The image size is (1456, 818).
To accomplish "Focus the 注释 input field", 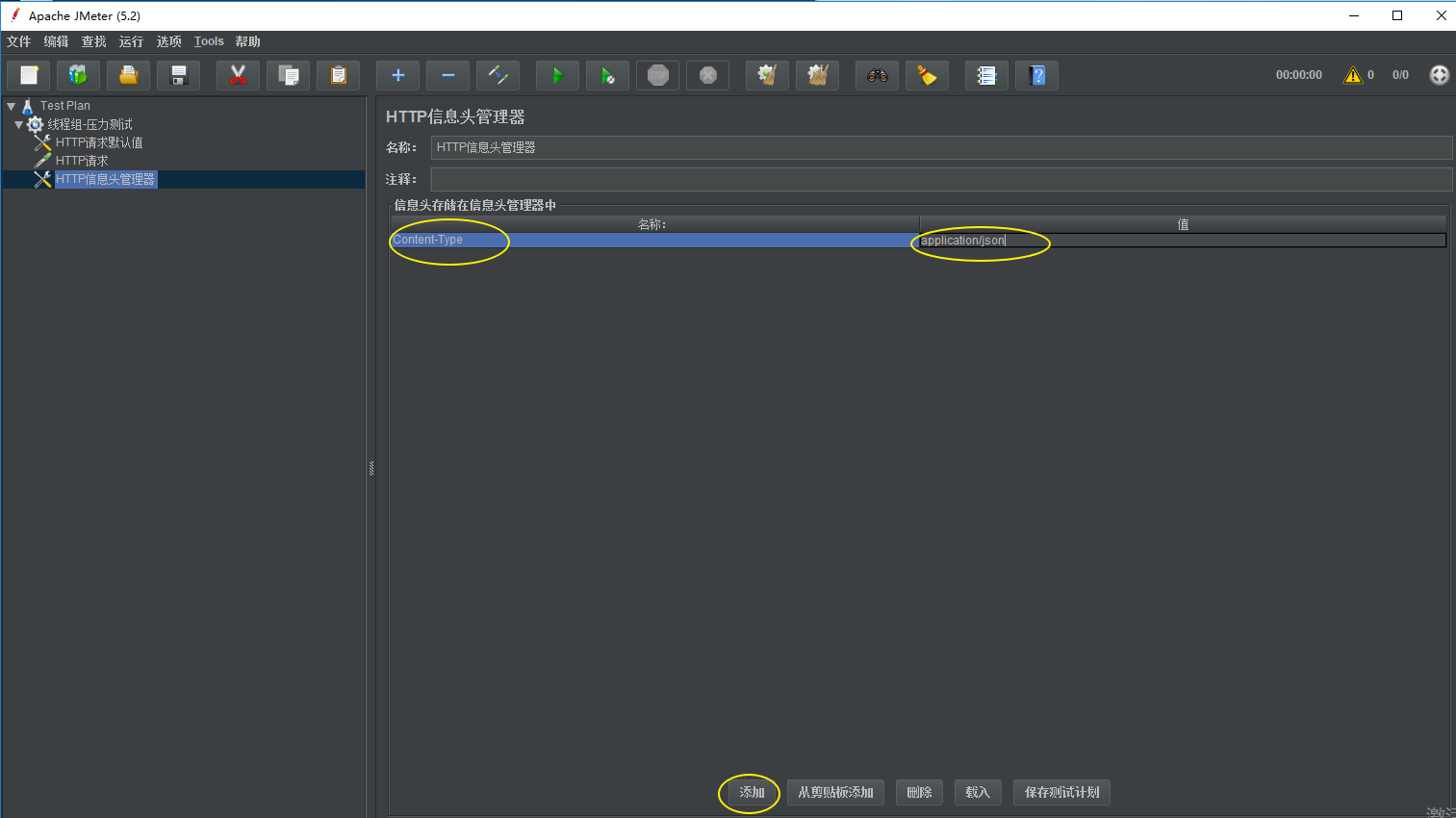I will tap(941, 179).
